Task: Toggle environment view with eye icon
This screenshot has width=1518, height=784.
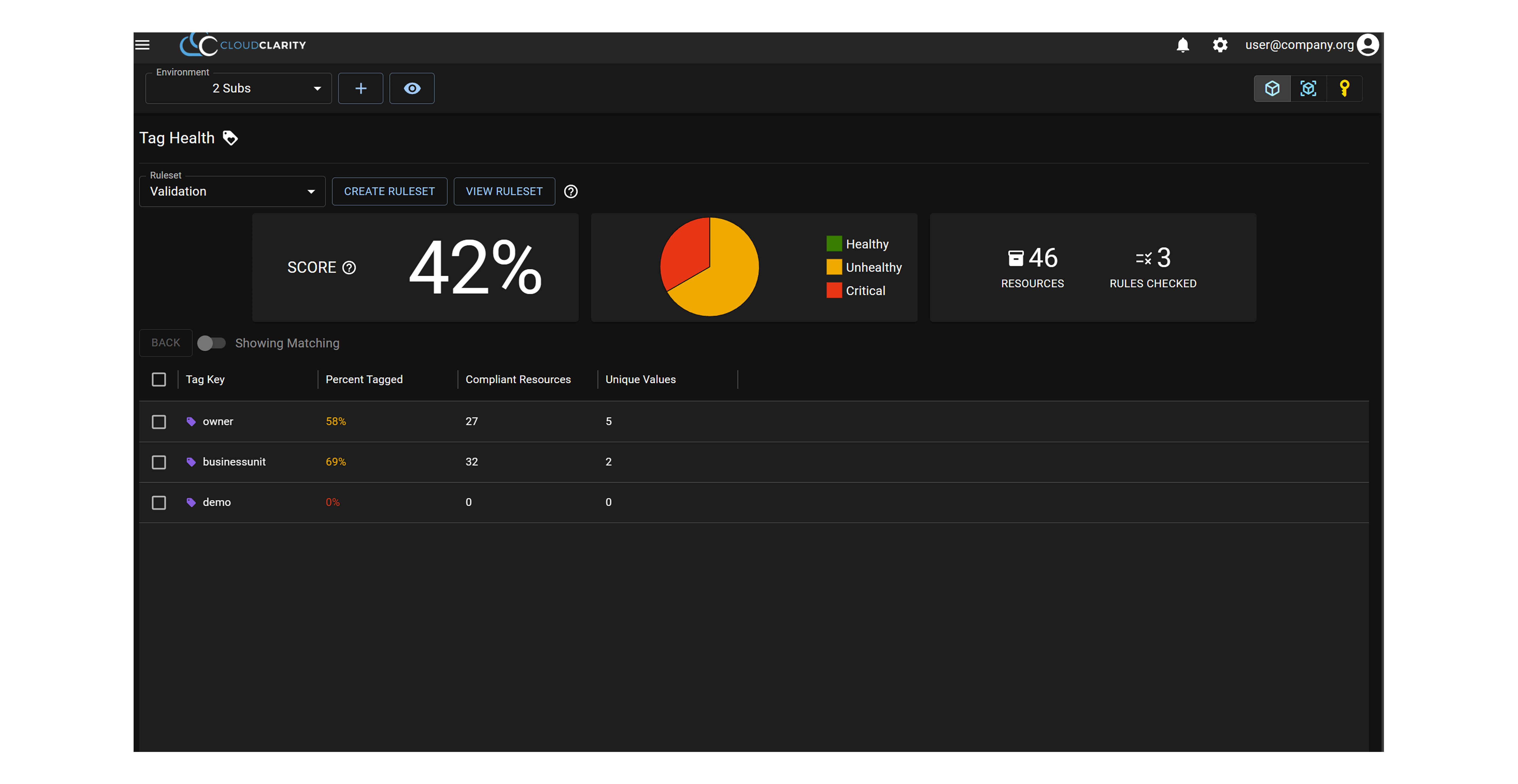Action: pyautogui.click(x=412, y=88)
